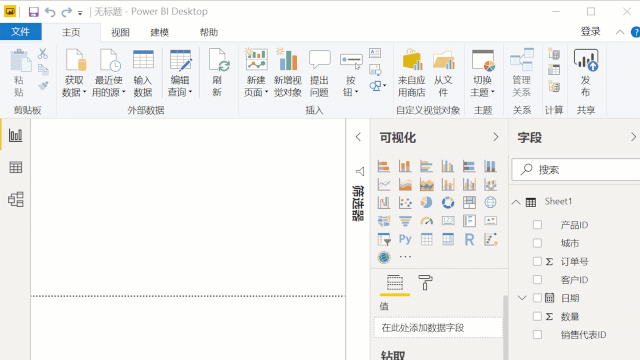The width and height of the screenshot is (640, 360).
Task: Check the 城市 field
Action: click(x=538, y=243)
